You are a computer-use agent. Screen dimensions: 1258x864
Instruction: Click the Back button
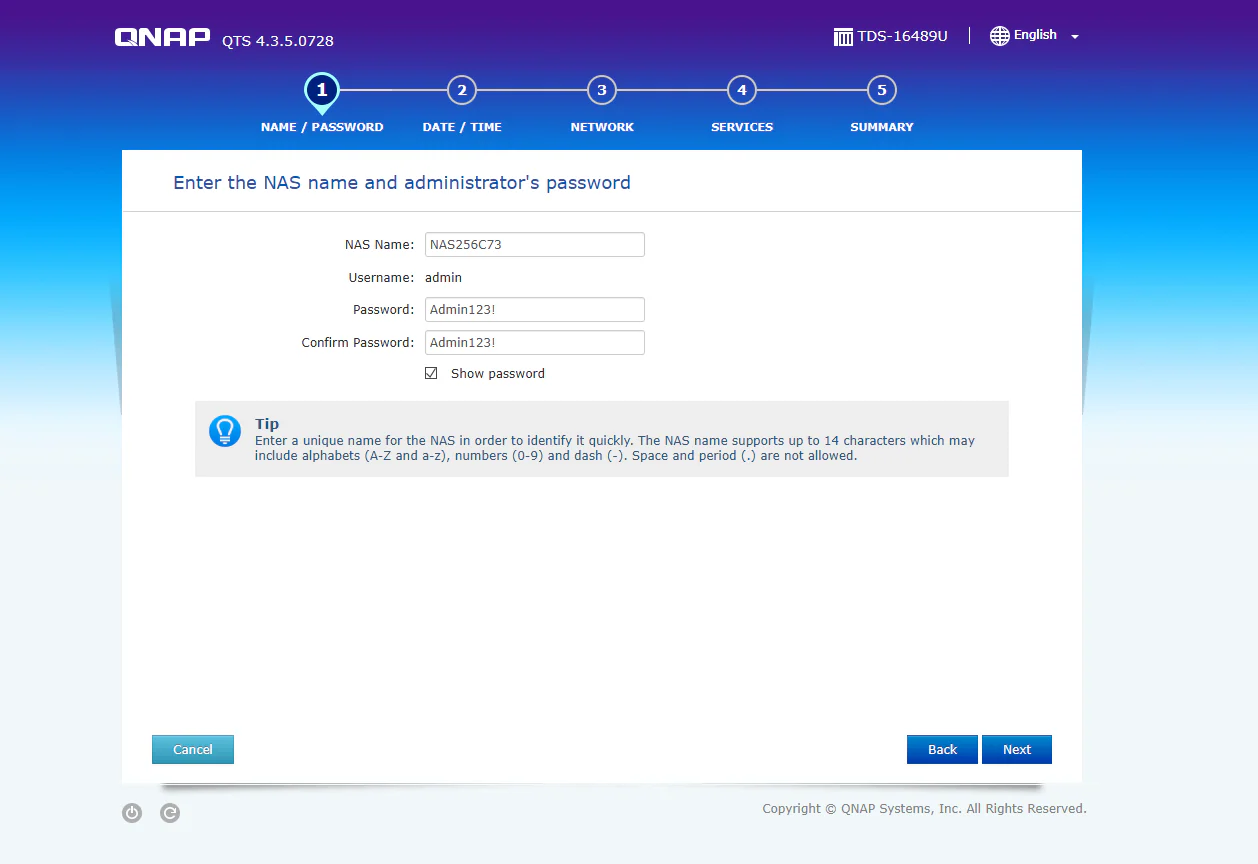tap(942, 749)
